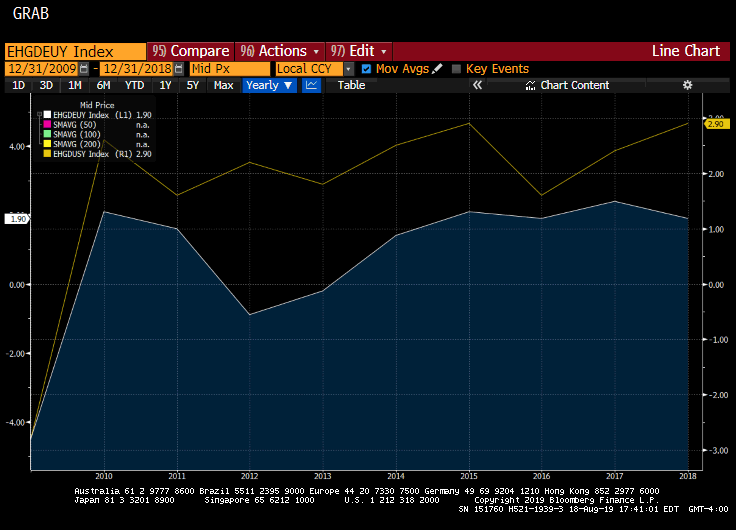This screenshot has height=530, width=736.
Task: Edit the end date field 12/31/2018
Action: (x=137, y=69)
